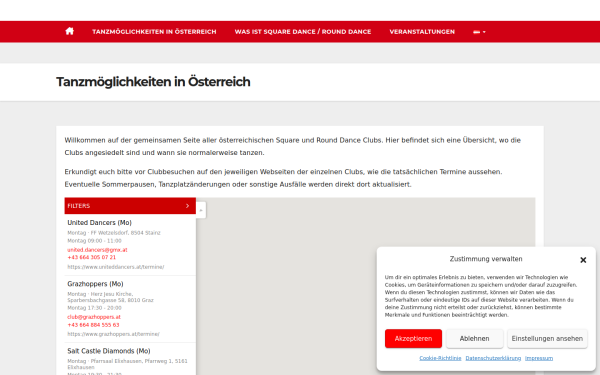Open the Veranstaltungen menu item

(422, 32)
